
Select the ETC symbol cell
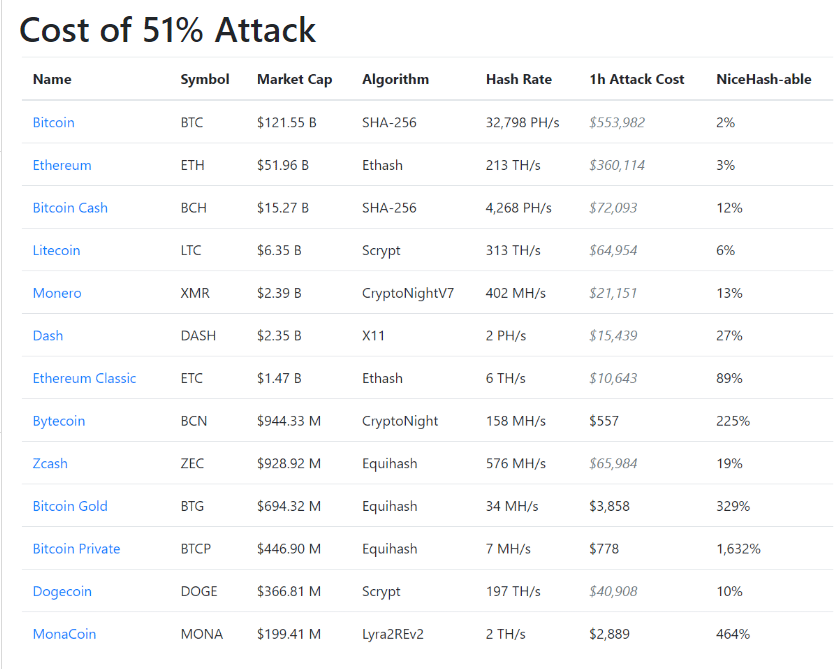click(x=192, y=378)
